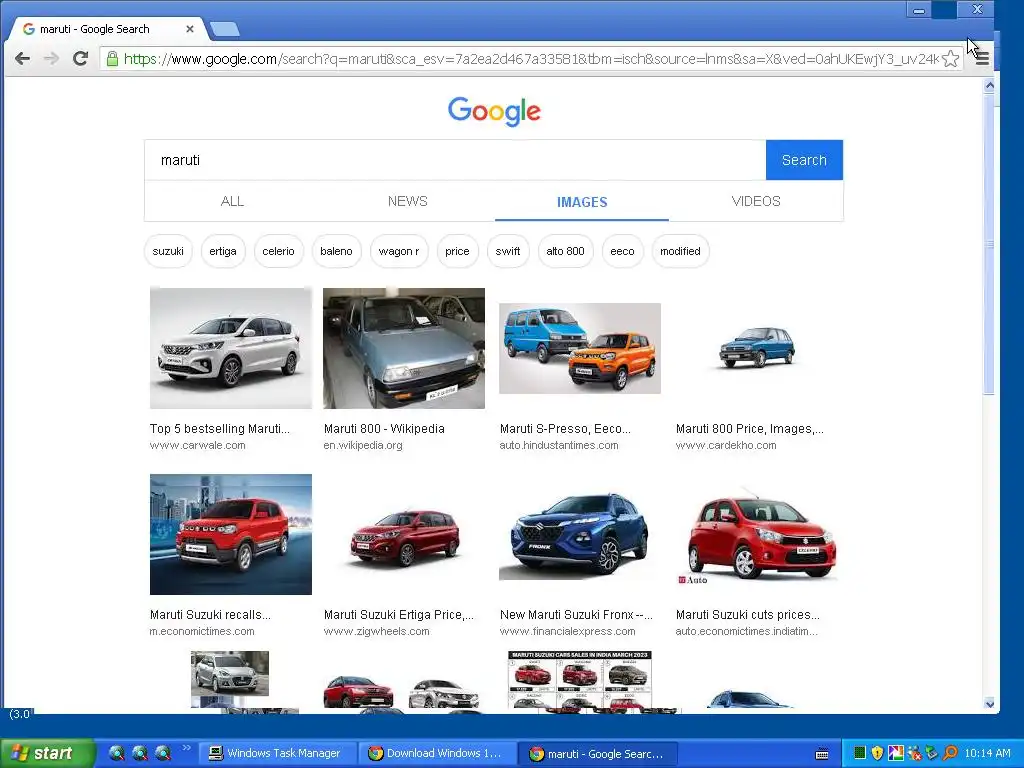Switch to the VIDEOS tab
Screen dimensions: 1024x768
click(756, 201)
